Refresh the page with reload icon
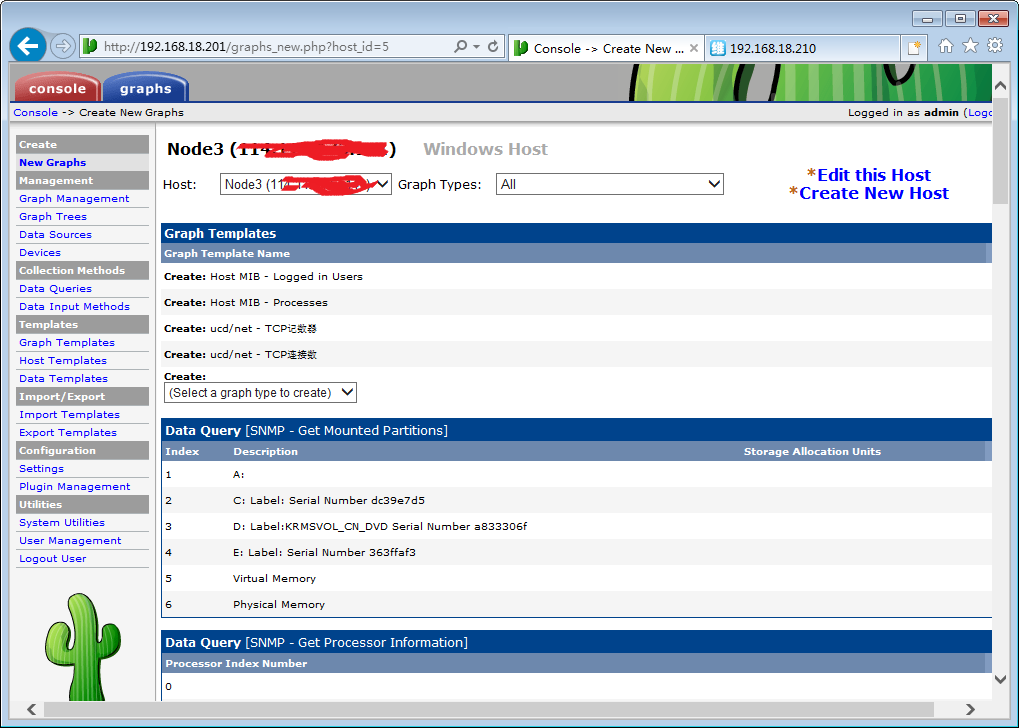Viewport: 1019px width, 728px height. pyautogui.click(x=493, y=46)
